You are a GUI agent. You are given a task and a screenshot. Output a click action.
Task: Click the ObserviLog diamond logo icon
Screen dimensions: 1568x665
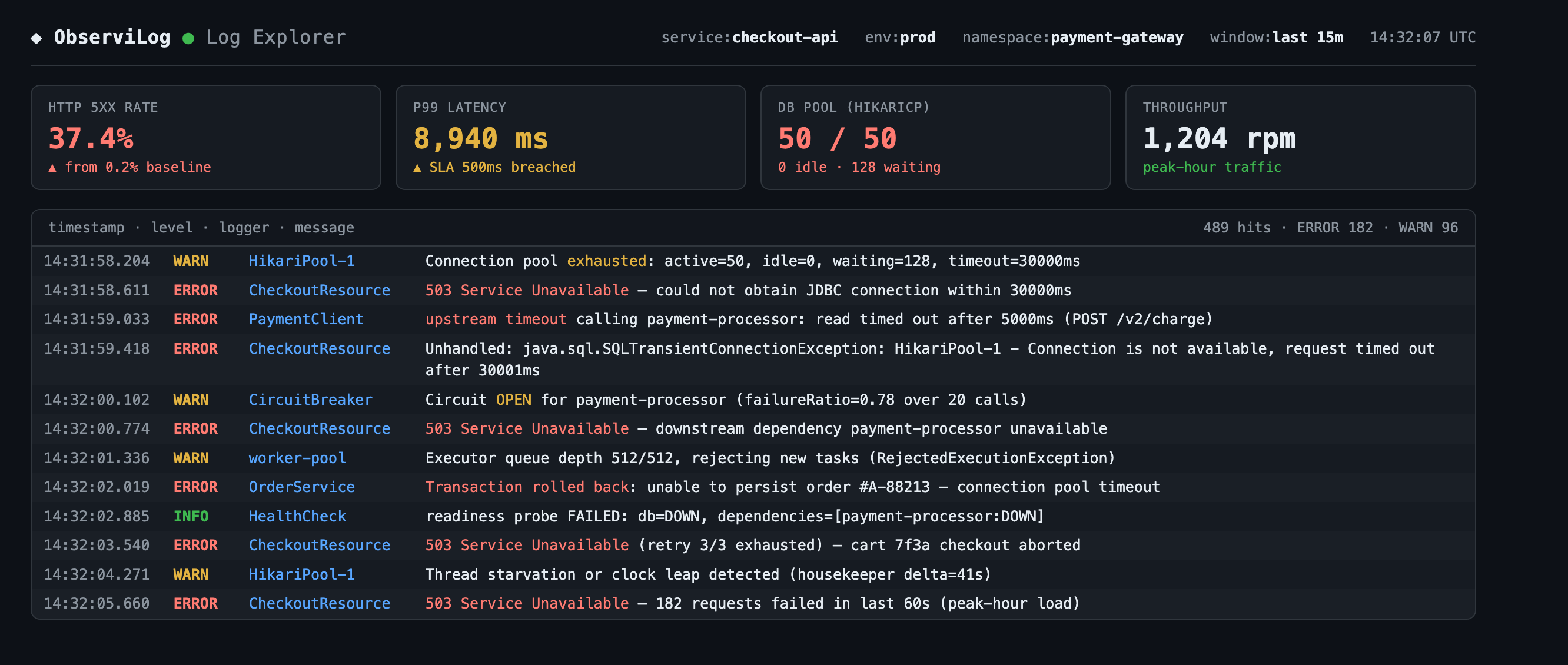coord(36,38)
